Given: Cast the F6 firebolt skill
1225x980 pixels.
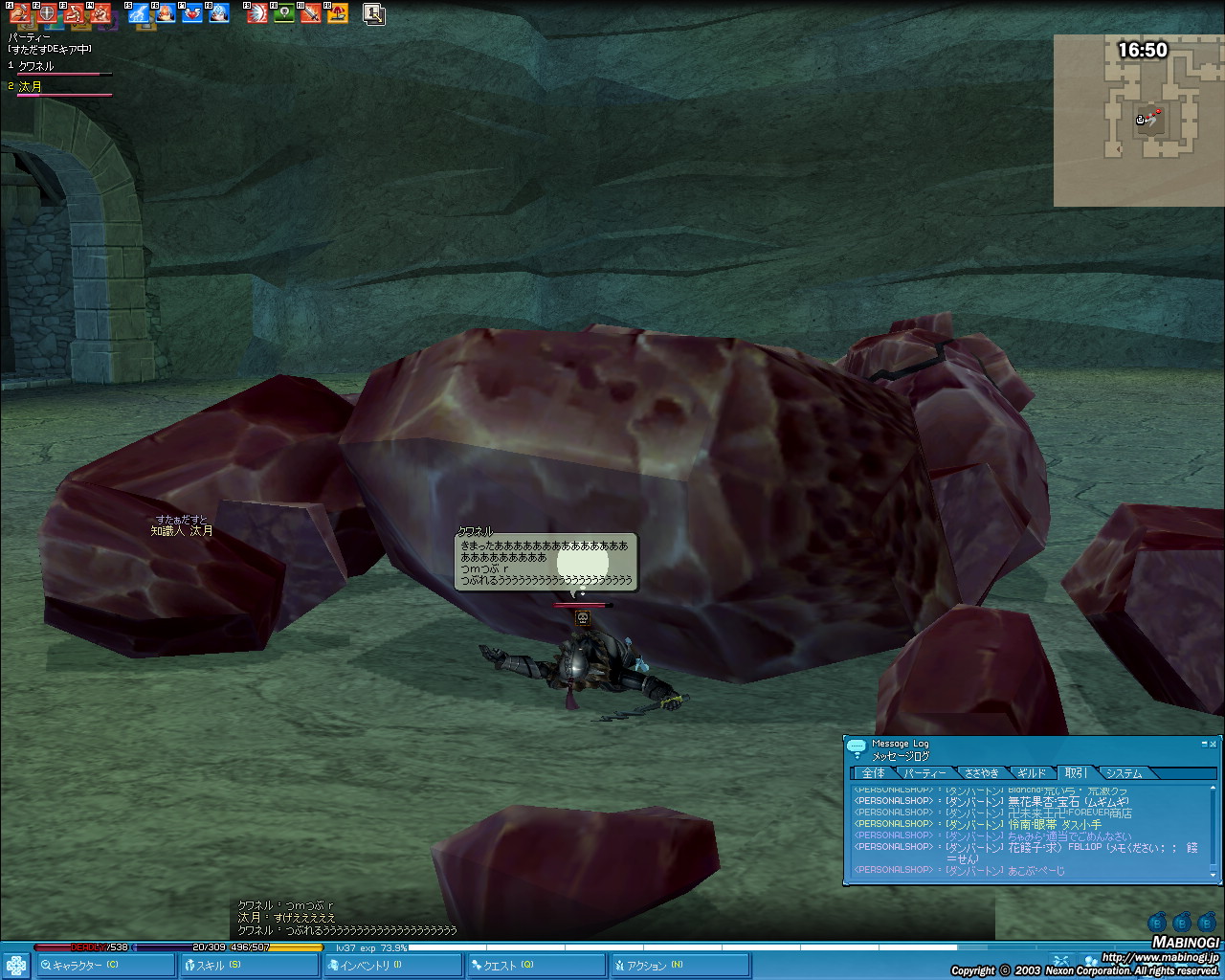Looking at the screenshot, I should 166,13.
